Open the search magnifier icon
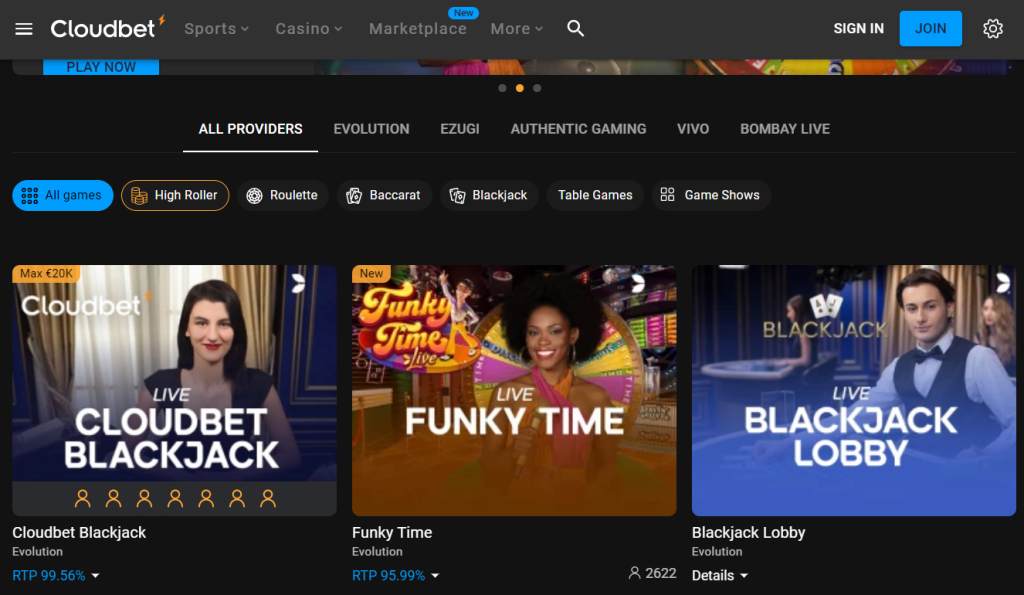 click(x=575, y=28)
